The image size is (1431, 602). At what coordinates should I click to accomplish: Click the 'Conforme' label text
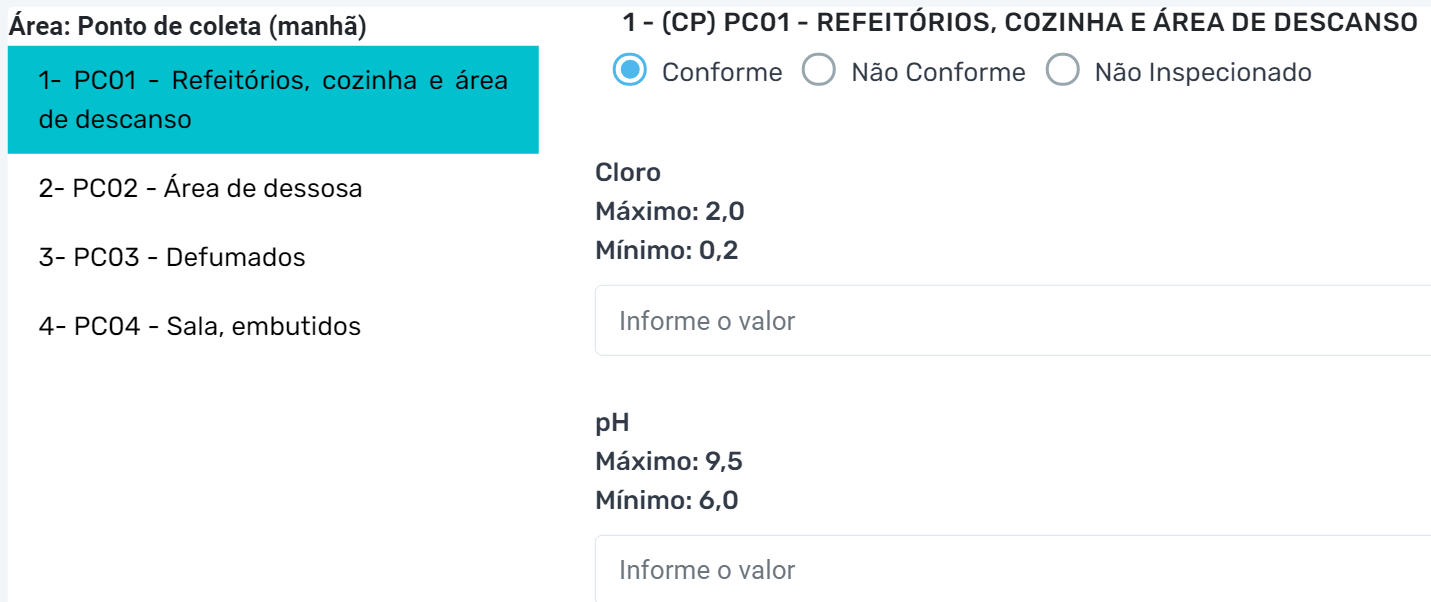[722, 72]
